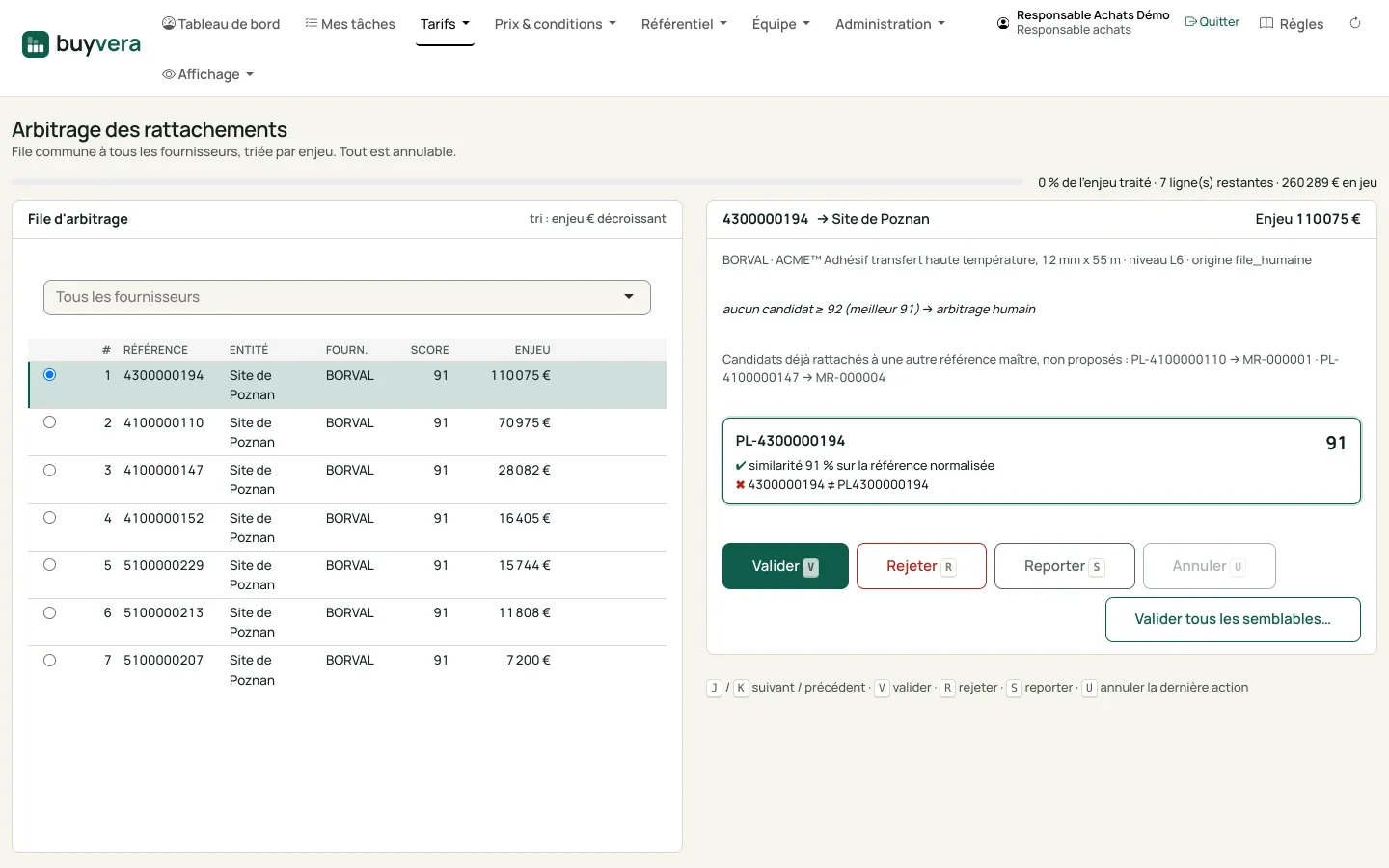Click the enjeu progress bar
The height and width of the screenshot is (868, 1389).
517,181
